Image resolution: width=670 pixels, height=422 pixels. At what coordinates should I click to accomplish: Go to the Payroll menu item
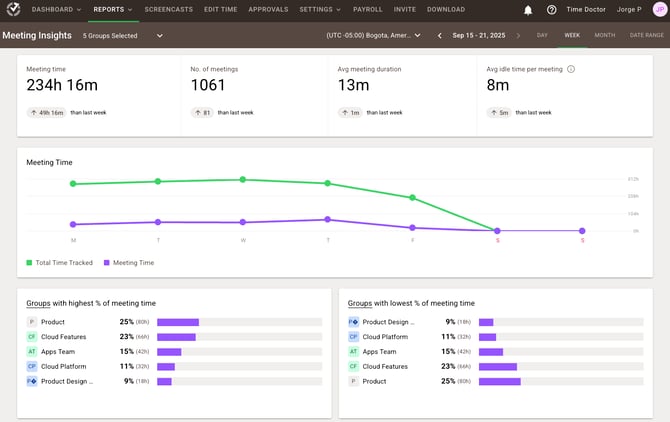[x=367, y=9]
